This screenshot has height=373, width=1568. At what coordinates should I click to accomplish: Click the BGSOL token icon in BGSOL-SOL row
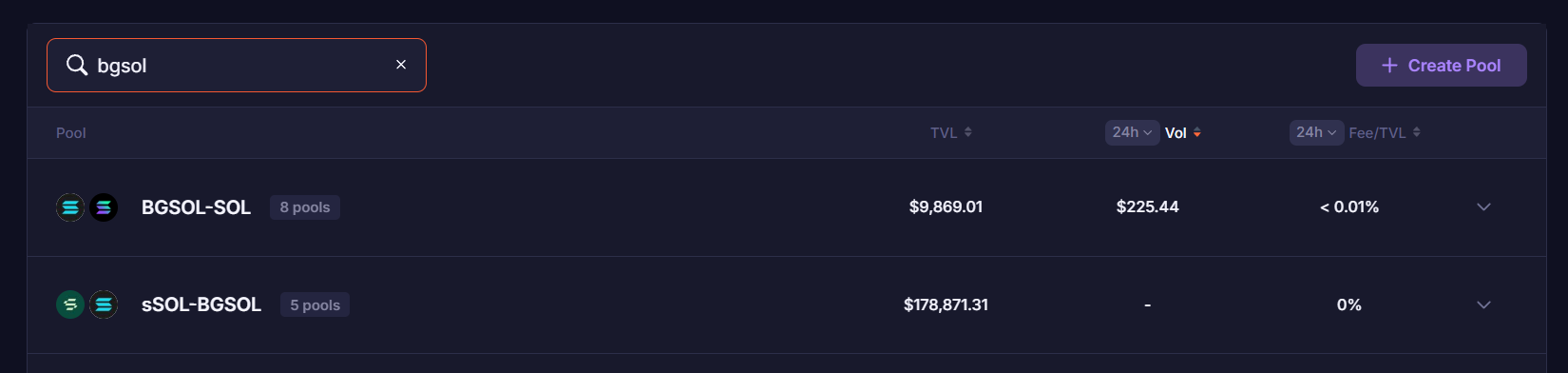[70, 206]
